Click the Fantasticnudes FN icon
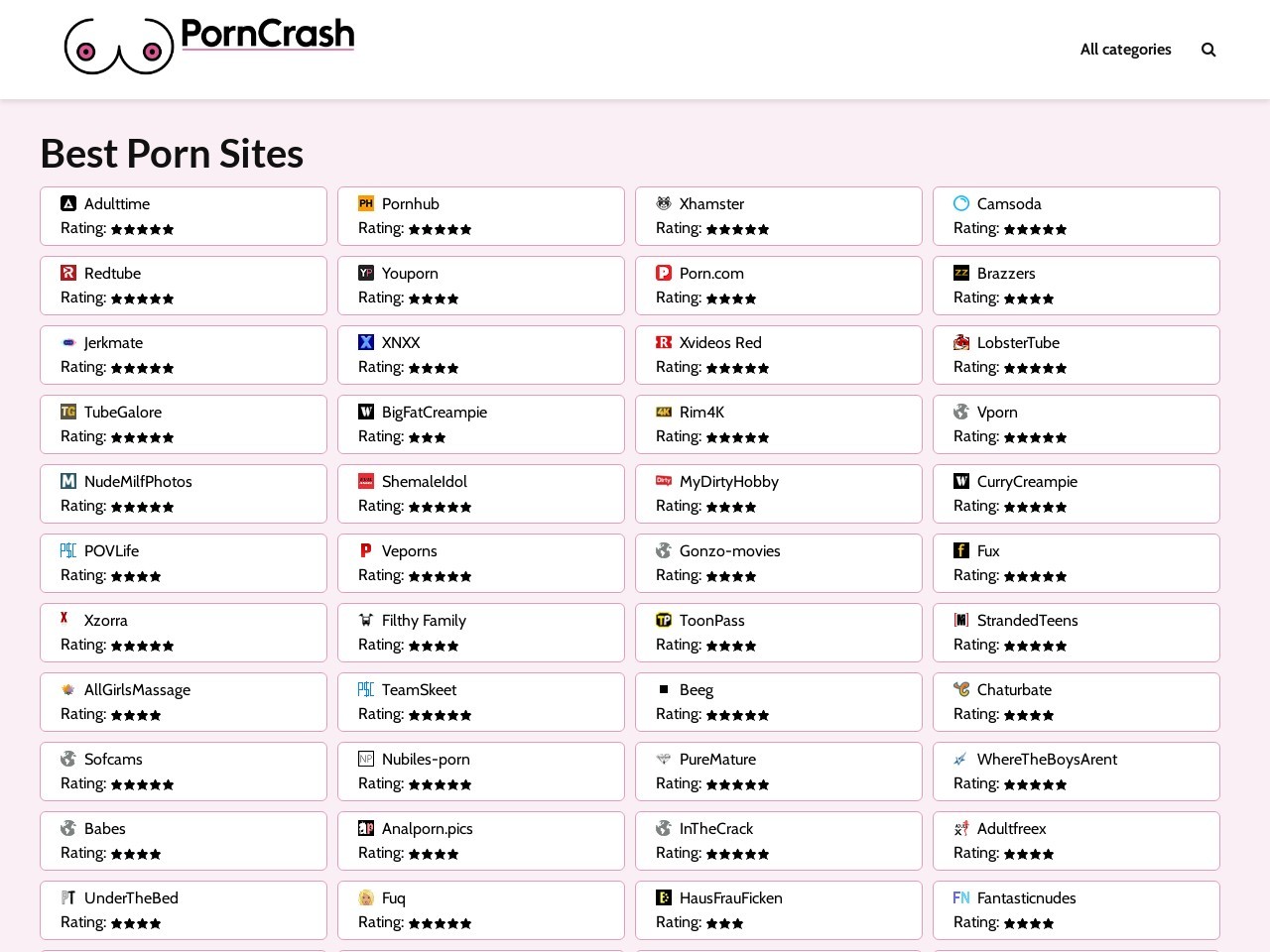1270x952 pixels. (961, 897)
